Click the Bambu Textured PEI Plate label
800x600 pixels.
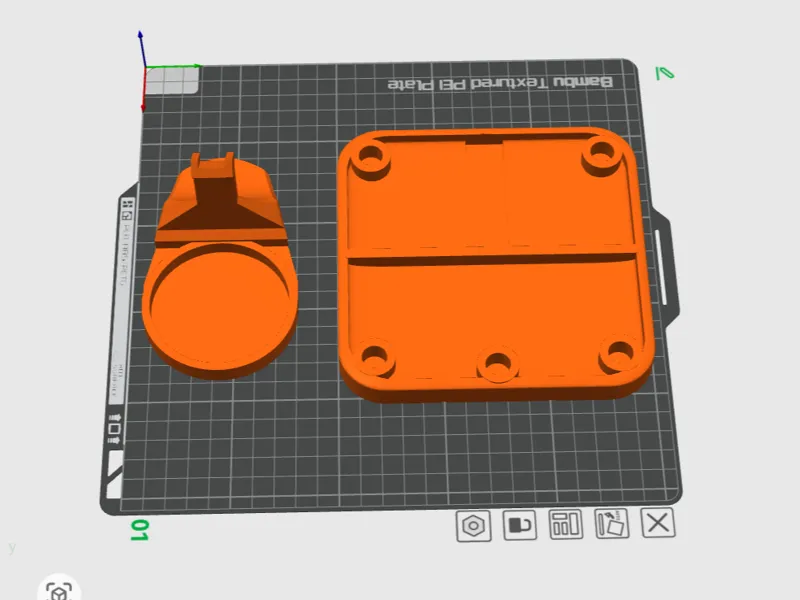click(500, 83)
